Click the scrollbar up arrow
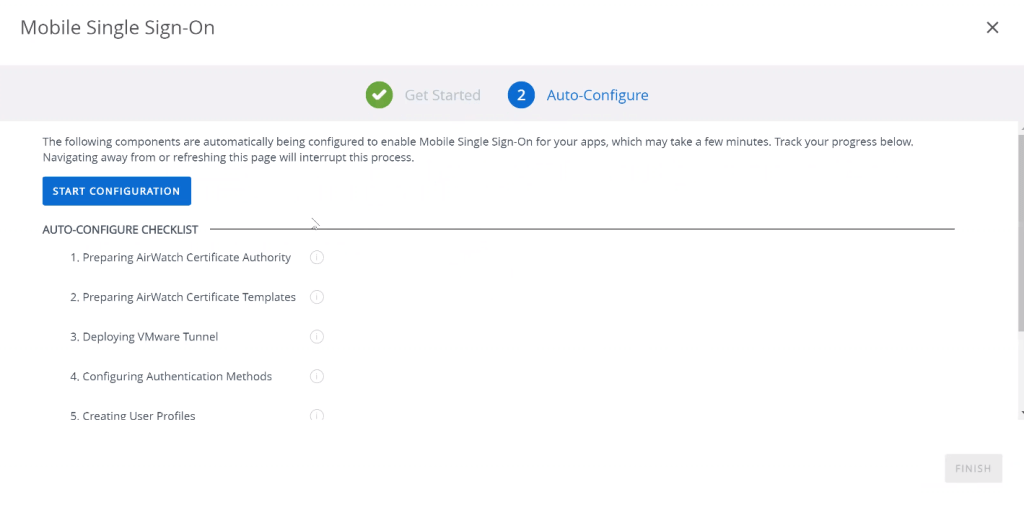1024x505 pixels. (1019, 128)
